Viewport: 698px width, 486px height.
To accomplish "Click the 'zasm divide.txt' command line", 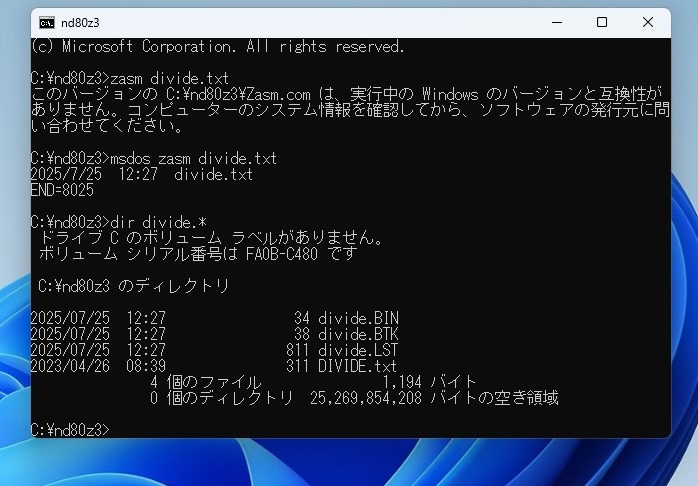I will 130,78.
